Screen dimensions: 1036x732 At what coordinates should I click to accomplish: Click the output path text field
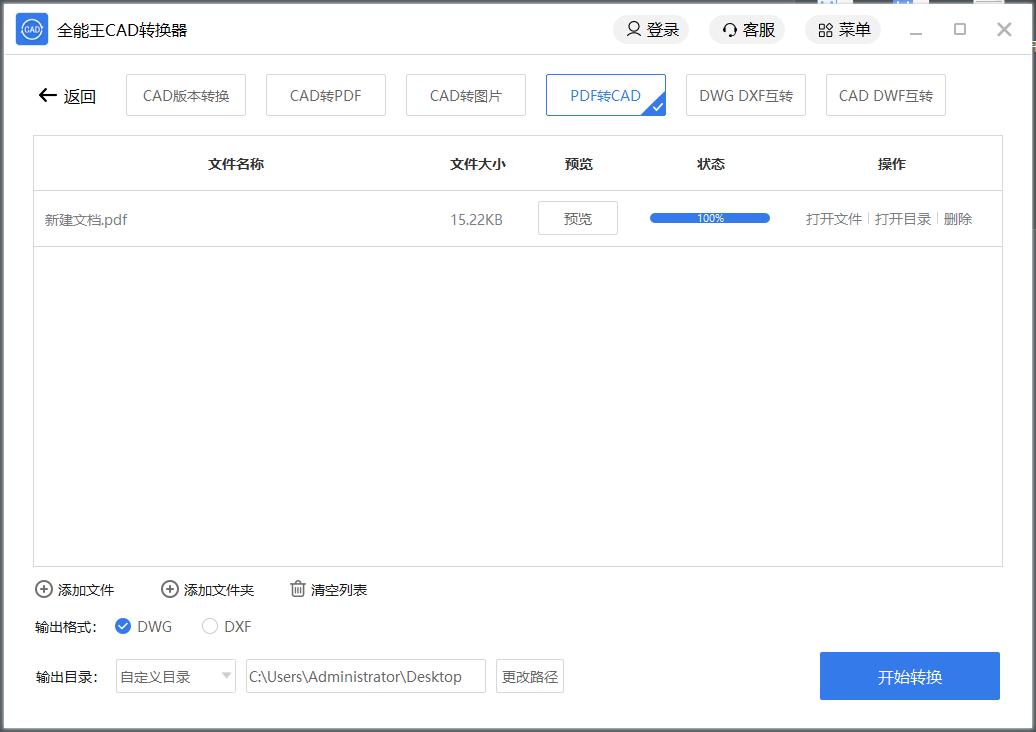point(366,677)
